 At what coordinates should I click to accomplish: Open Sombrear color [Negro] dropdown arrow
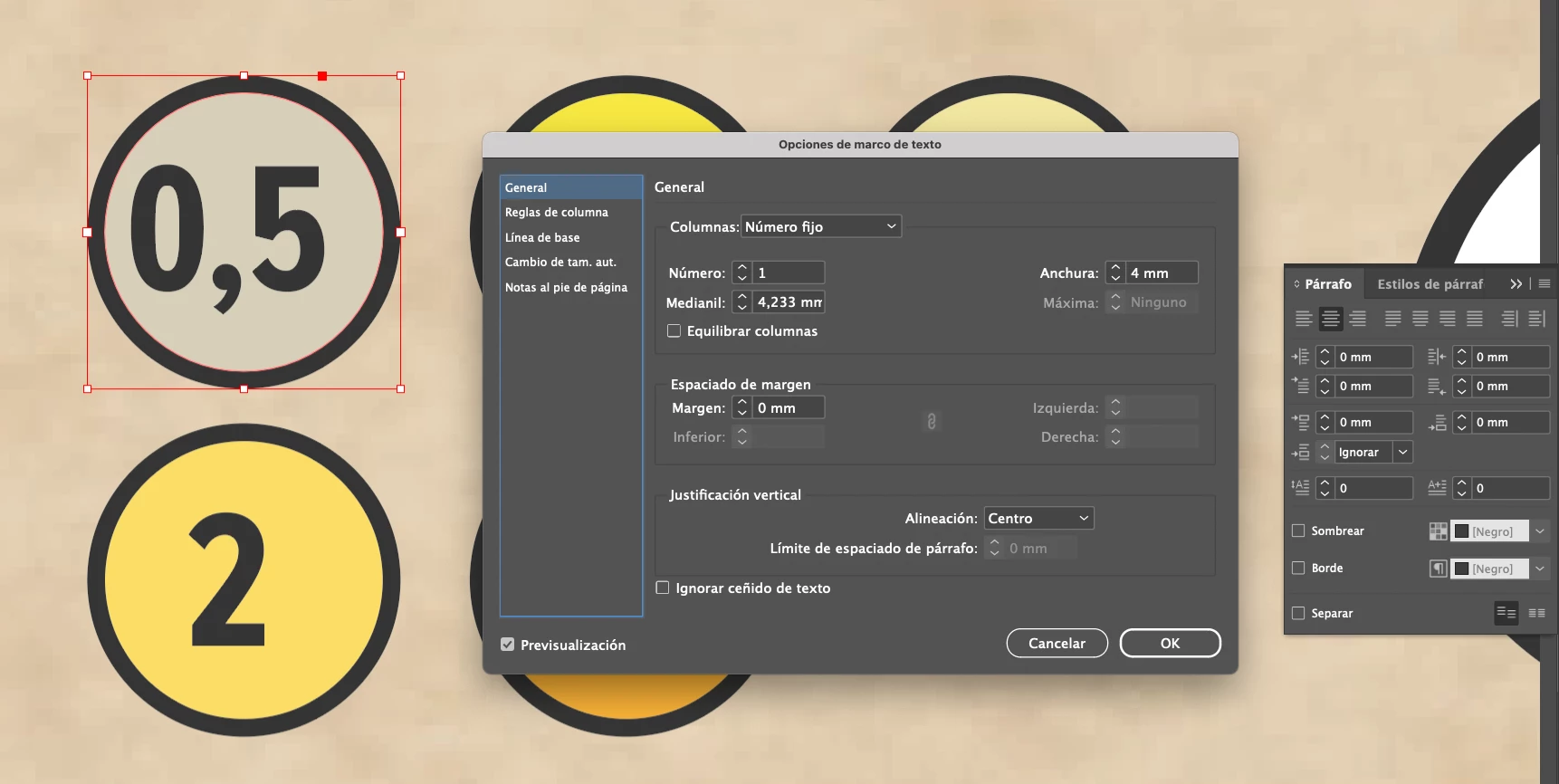(x=1539, y=531)
